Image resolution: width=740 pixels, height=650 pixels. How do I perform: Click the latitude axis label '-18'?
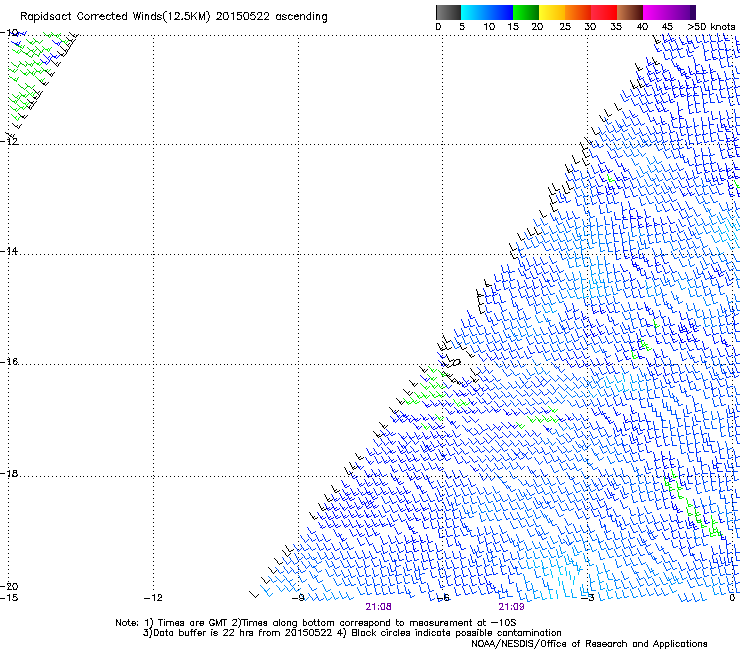[x=9, y=473]
